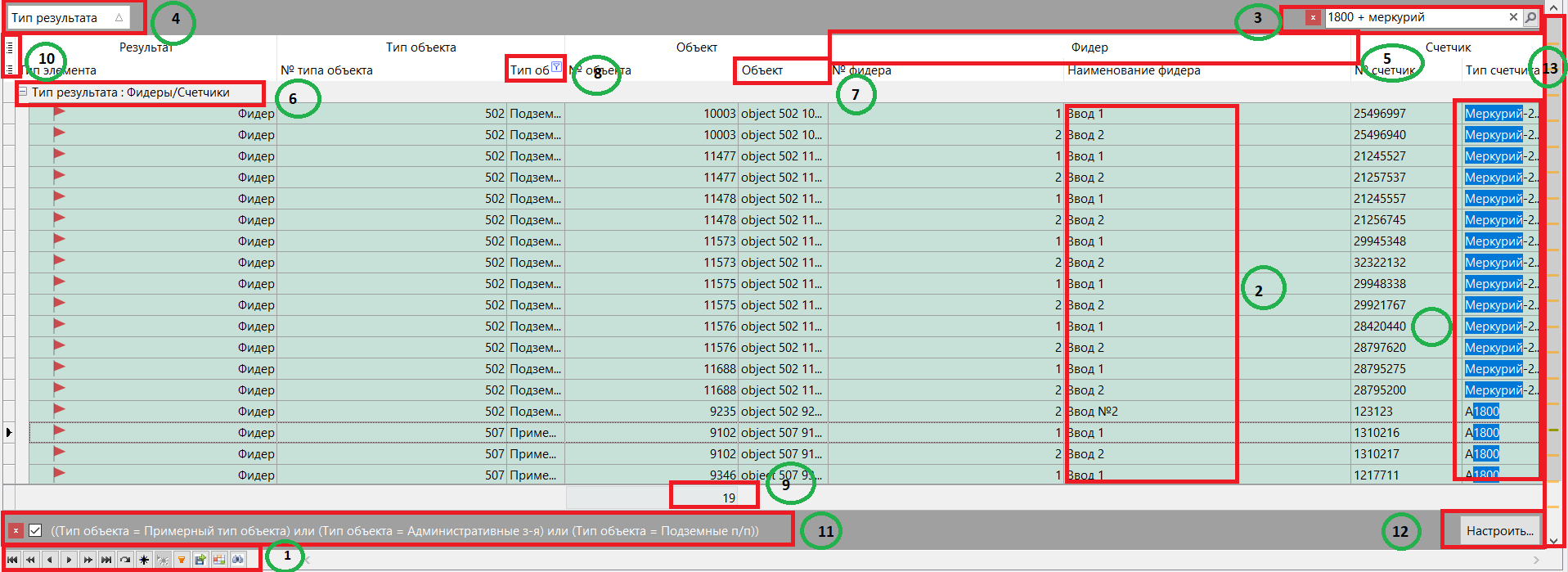Sort by Наименование фидера column header
Image resolution: width=1568 pixels, height=572 pixels.
1134,70
